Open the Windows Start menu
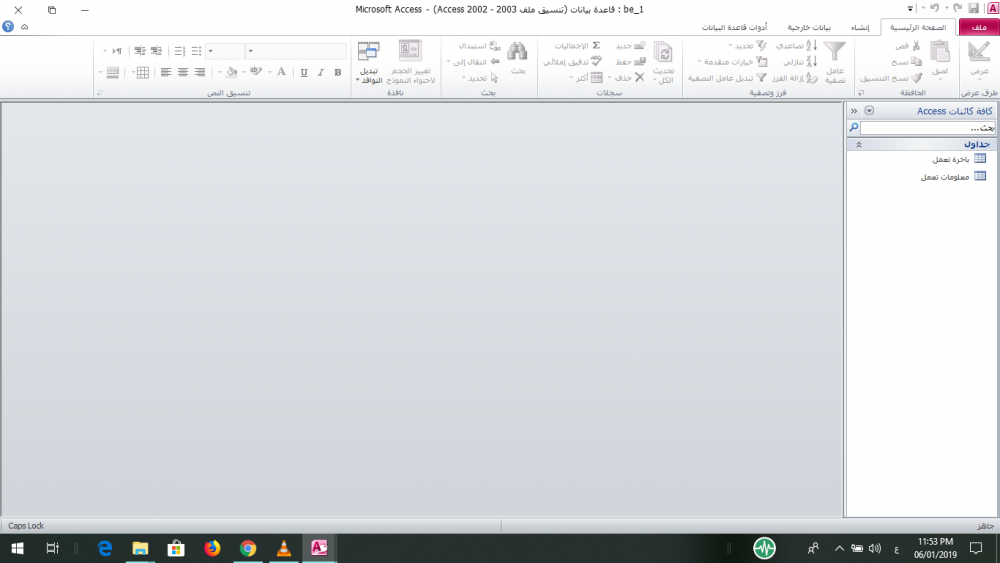Viewport: 1000px width, 563px height. 17,548
